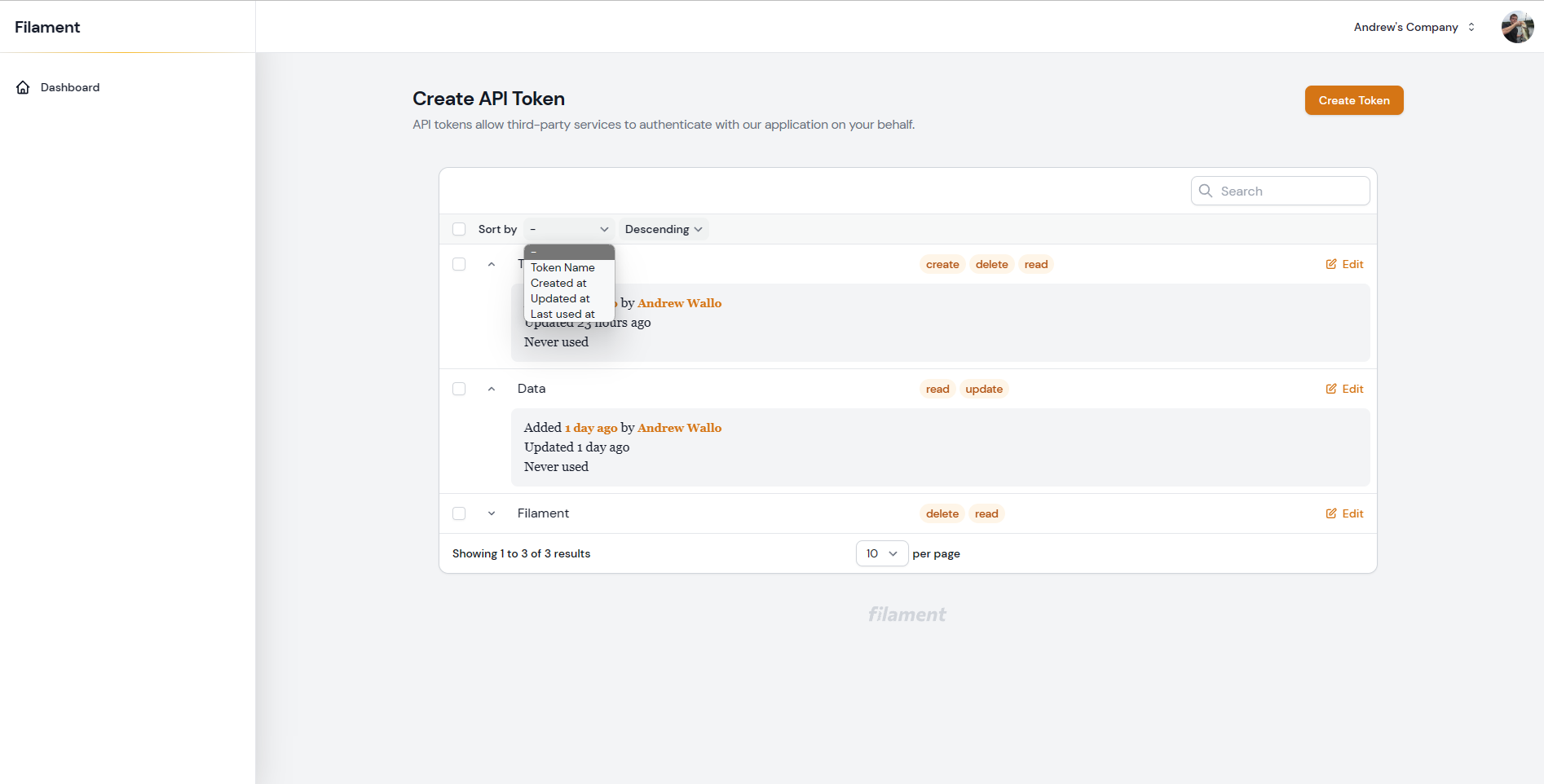Check the Filament token row checkbox

tap(459, 513)
